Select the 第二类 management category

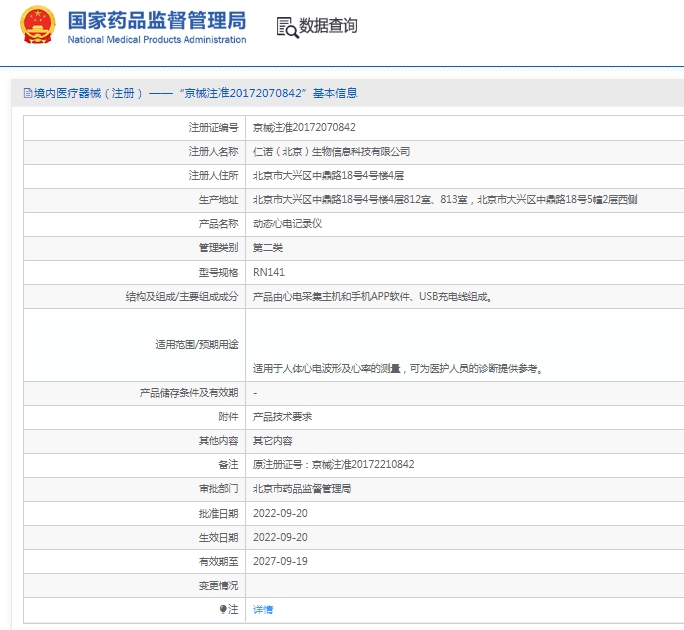(x=268, y=248)
